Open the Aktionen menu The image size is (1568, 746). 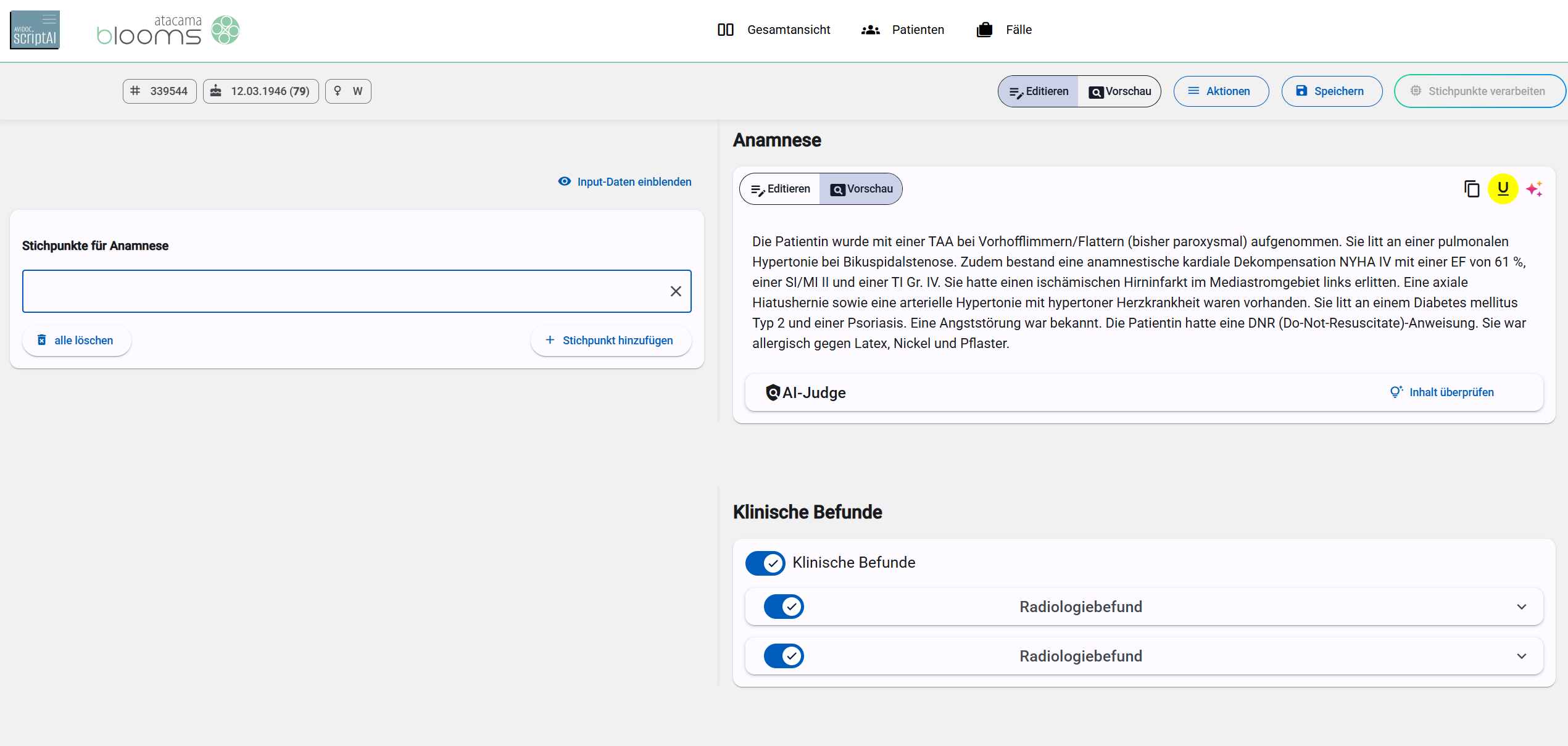pyautogui.click(x=1221, y=91)
